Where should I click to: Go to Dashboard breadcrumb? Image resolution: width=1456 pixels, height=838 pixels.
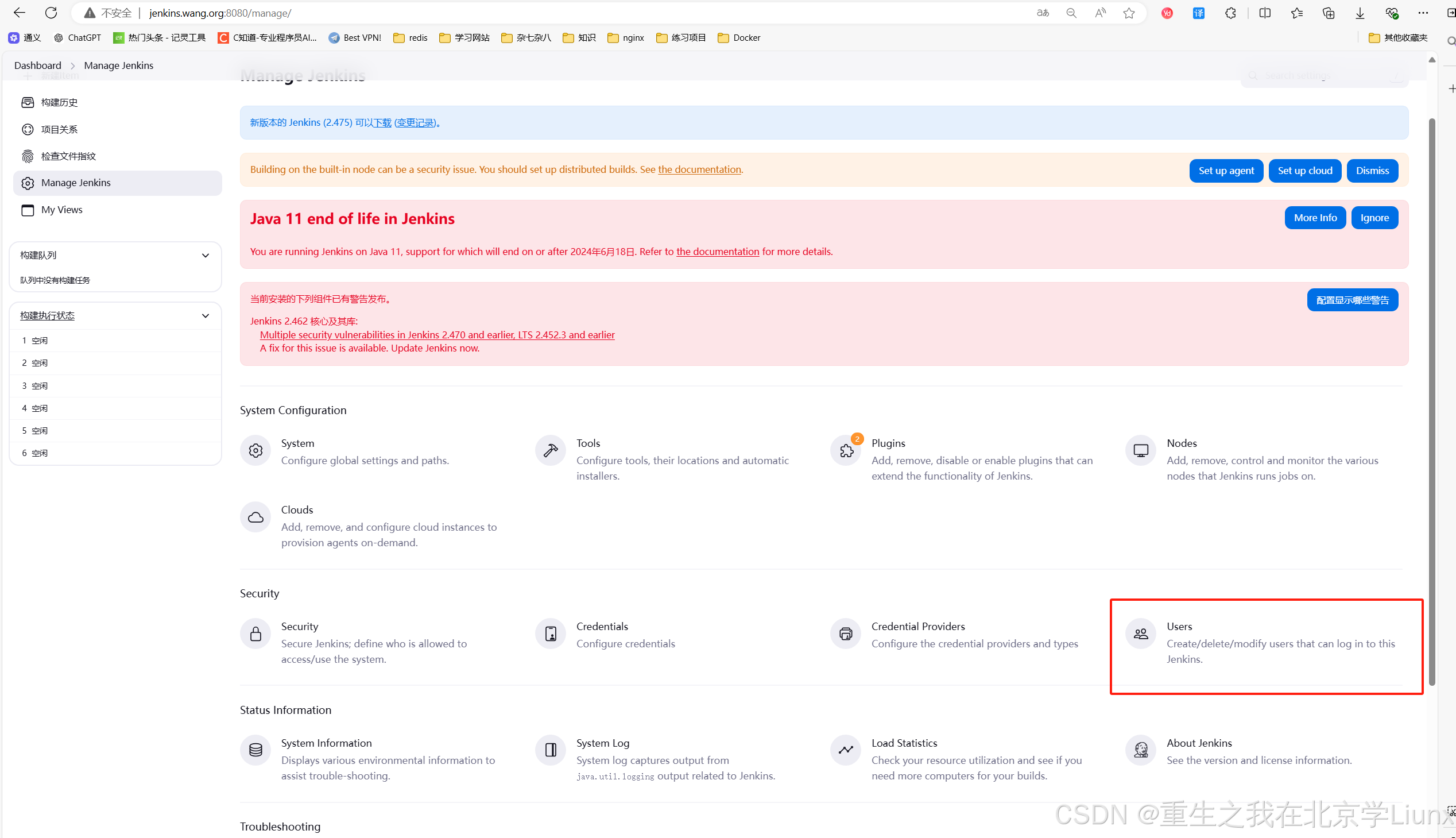[x=37, y=65]
